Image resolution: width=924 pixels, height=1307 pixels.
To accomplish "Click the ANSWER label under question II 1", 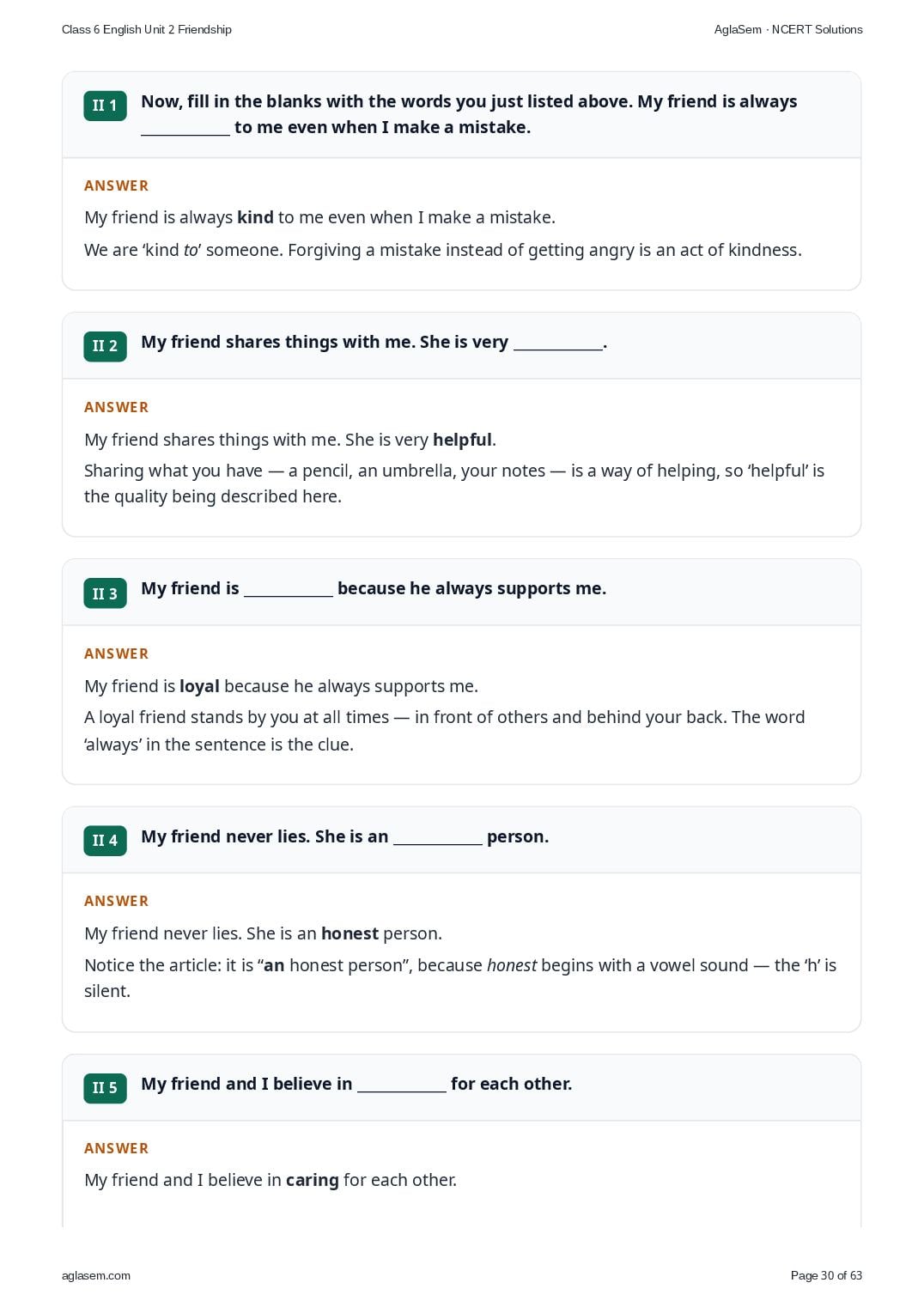I will pyautogui.click(x=117, y=185).
